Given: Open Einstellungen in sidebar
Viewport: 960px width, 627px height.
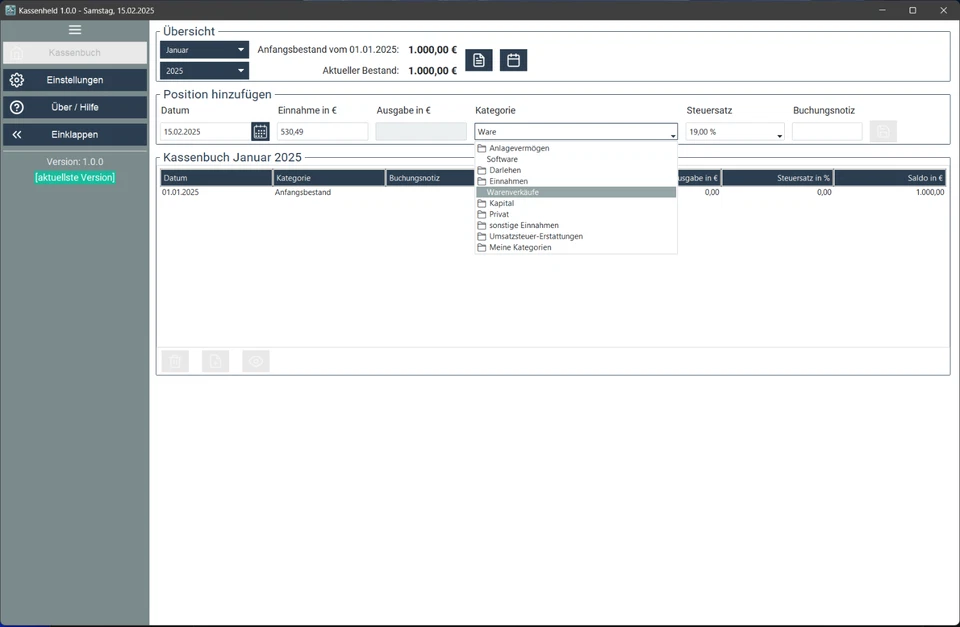Looking at the screenshot, I should coord(75,80).
